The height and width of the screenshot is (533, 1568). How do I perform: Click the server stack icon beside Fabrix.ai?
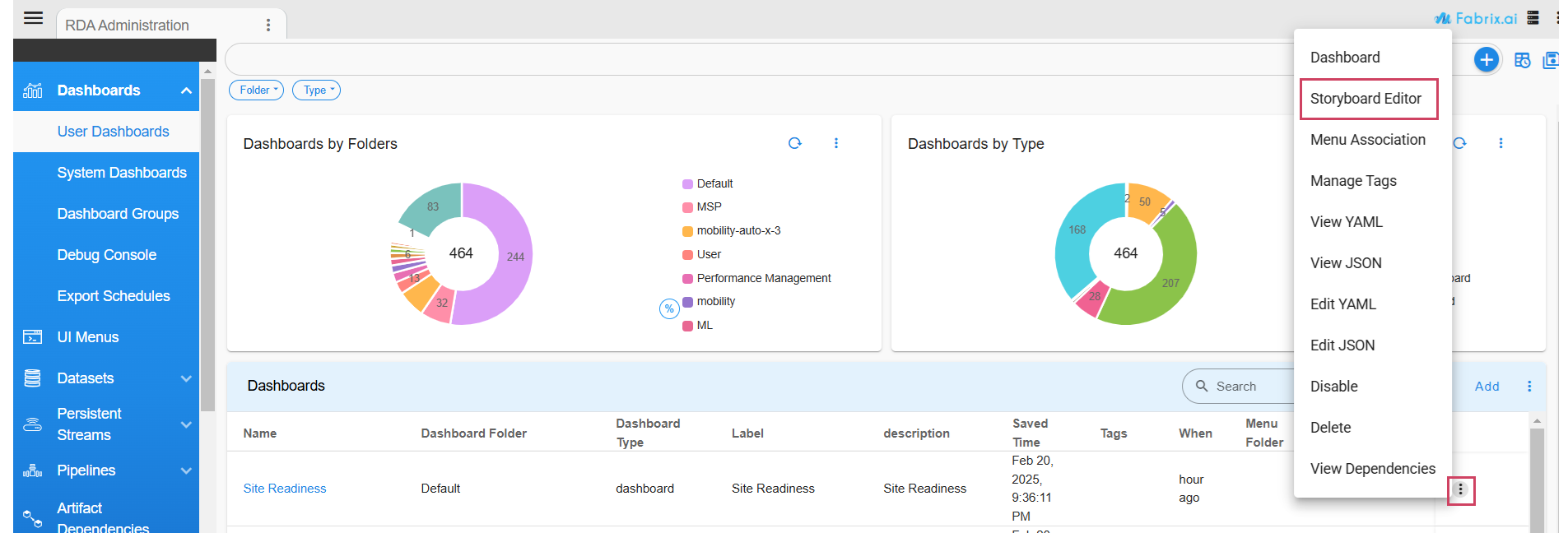point(1533,18)
